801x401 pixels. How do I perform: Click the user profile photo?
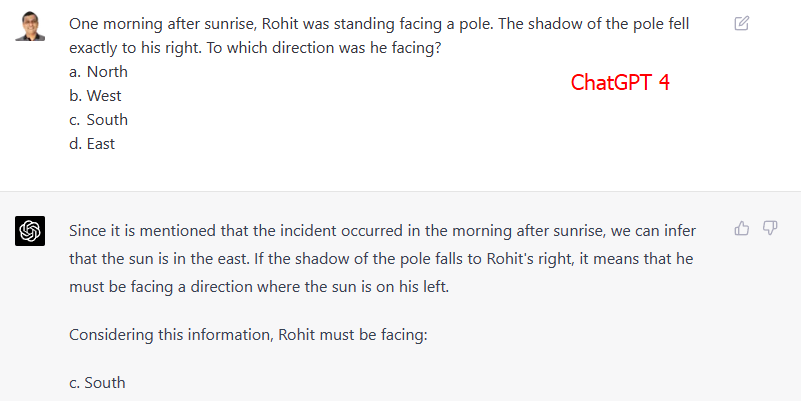click(x=30, y=26)
